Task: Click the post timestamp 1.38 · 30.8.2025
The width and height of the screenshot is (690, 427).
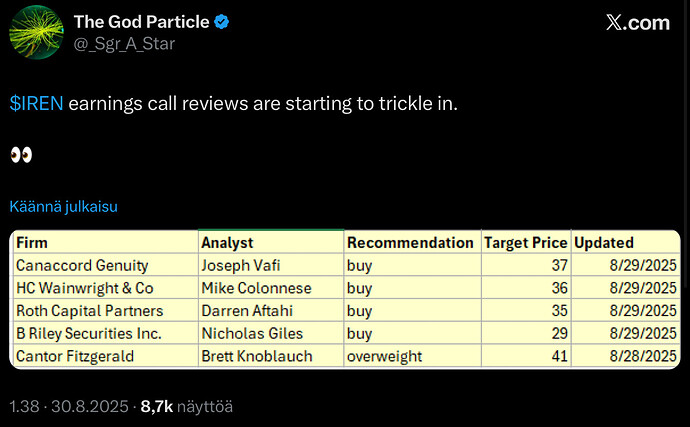Action: pos(70,407)
